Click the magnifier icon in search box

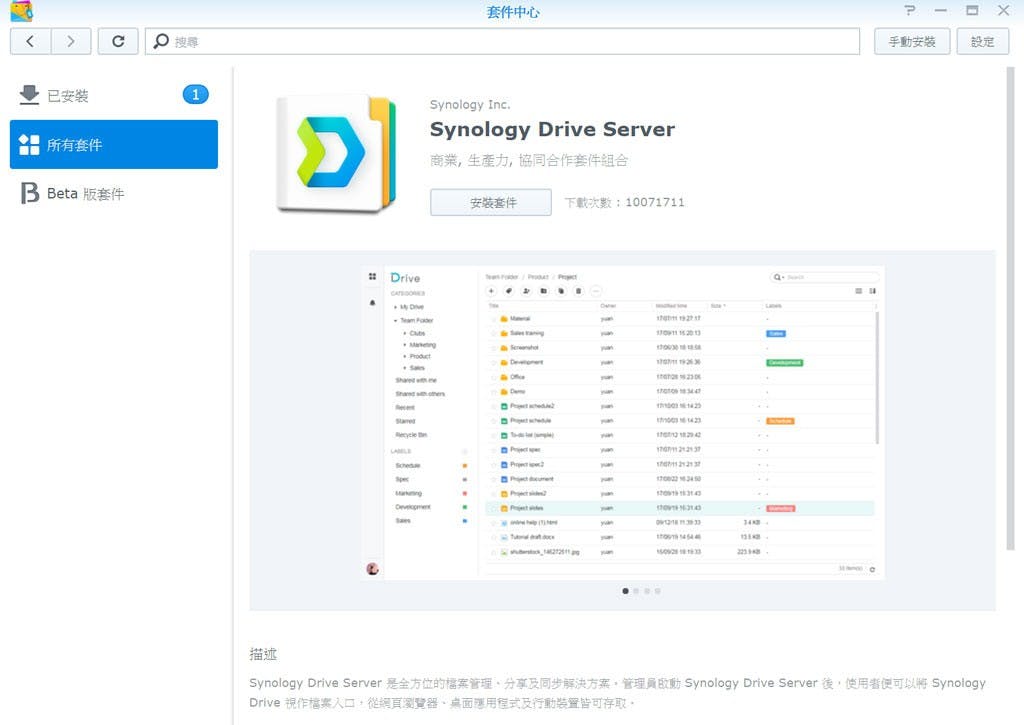click(x=161, y=42)
